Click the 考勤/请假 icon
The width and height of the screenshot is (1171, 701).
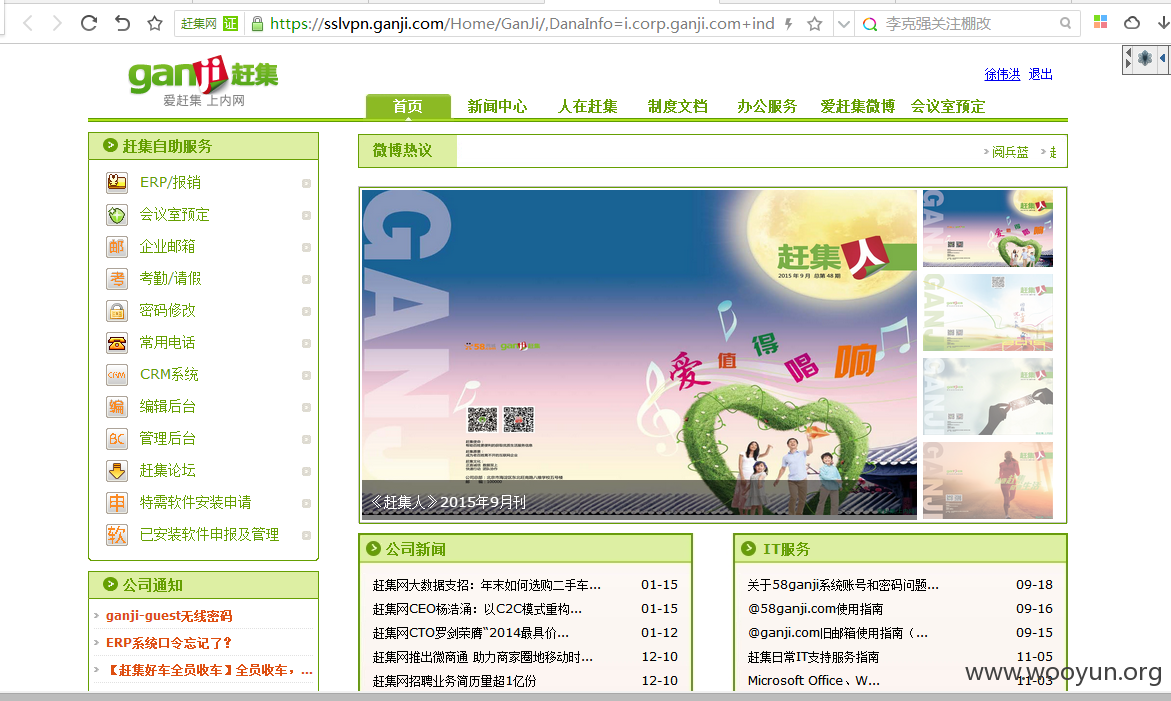117,279
